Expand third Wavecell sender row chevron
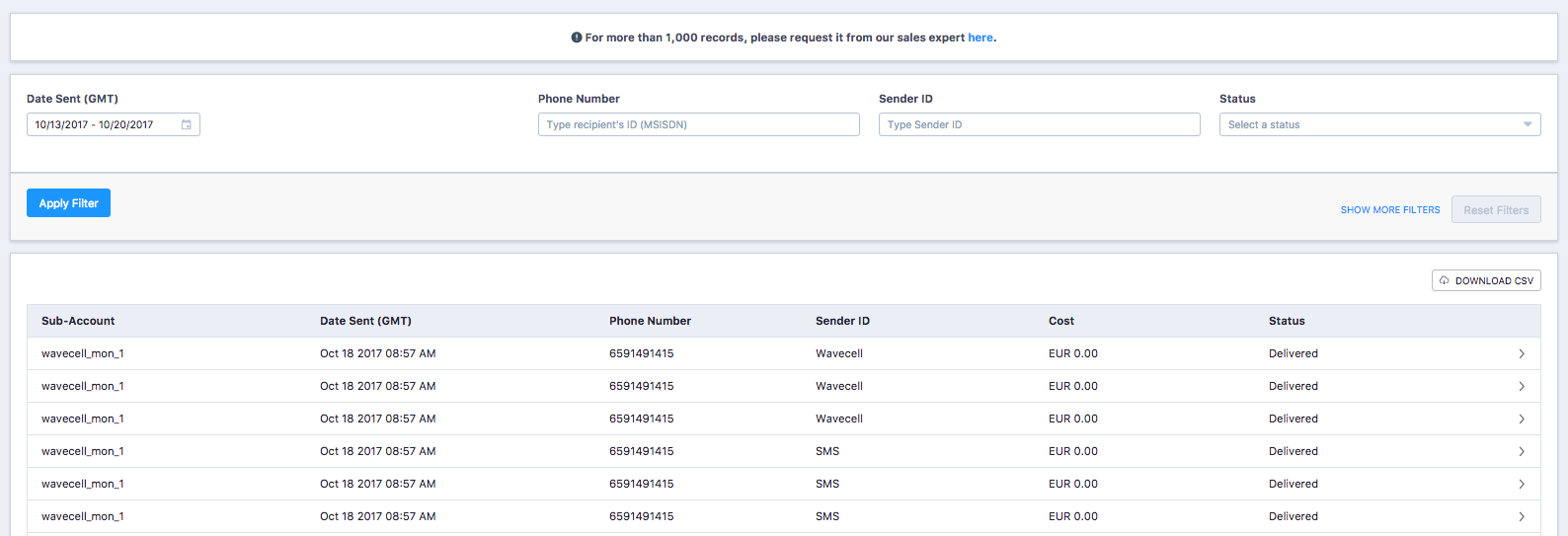The image size is (1568, 536). pyautogui.click(x=1522, y=419)
